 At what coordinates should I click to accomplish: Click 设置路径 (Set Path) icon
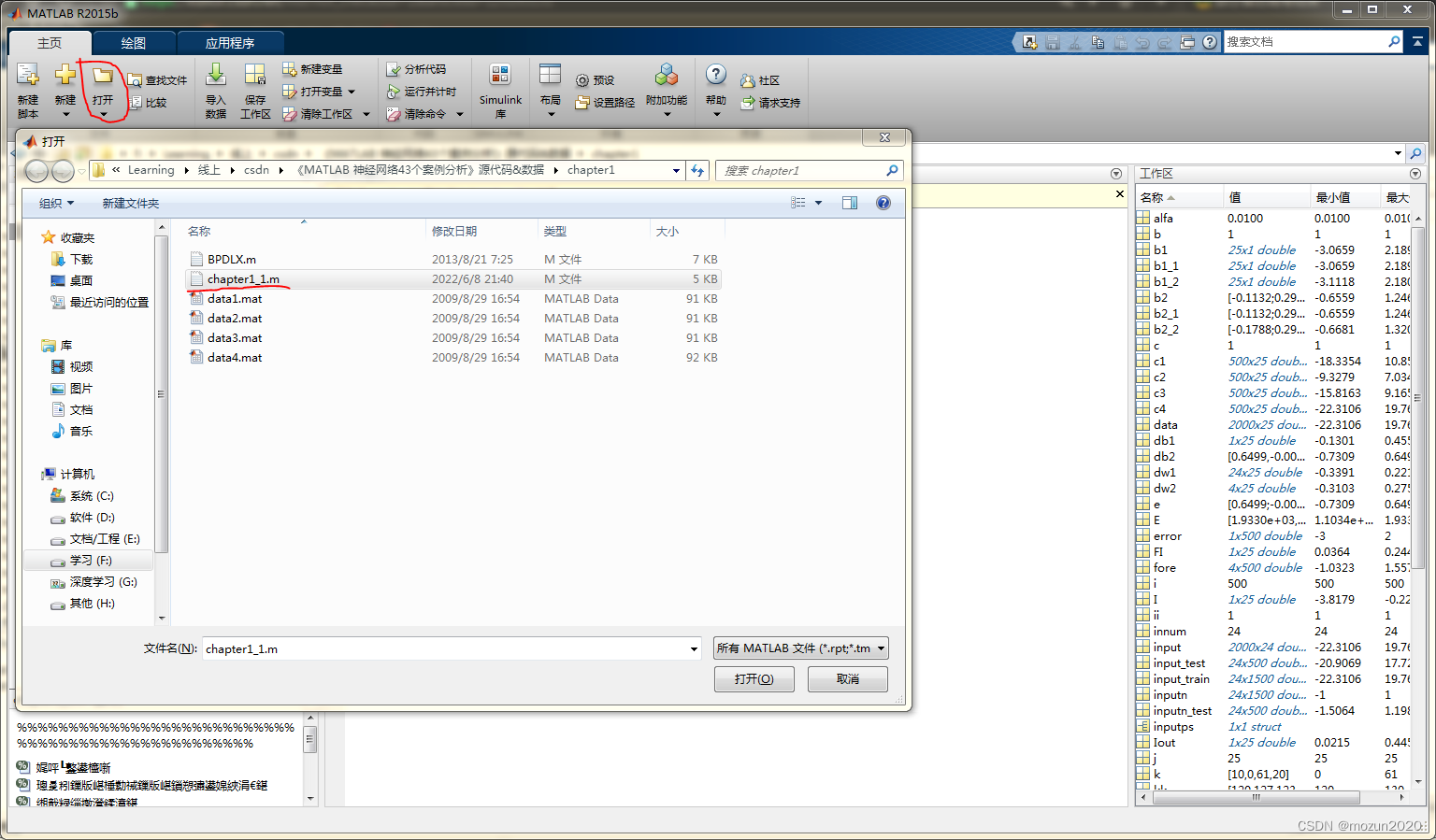tap(582, 103)
